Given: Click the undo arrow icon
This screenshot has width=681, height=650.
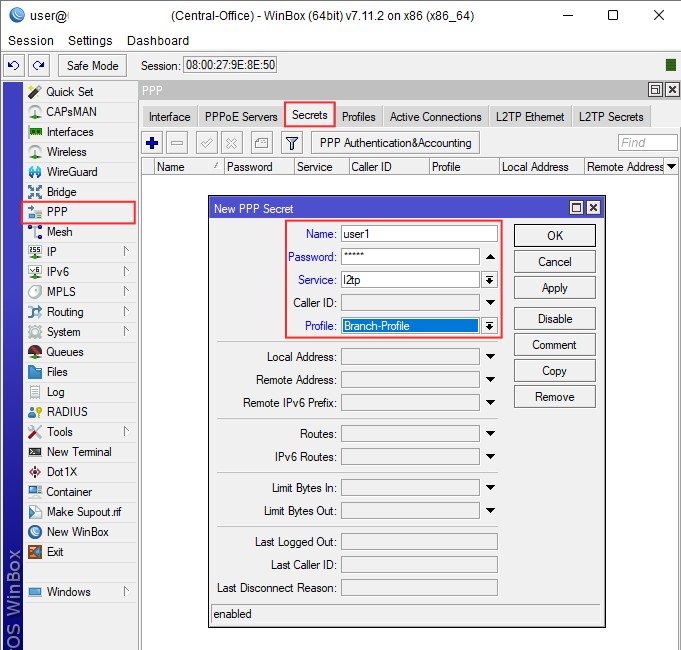Looking at the screenshot, I should (14, 65).
